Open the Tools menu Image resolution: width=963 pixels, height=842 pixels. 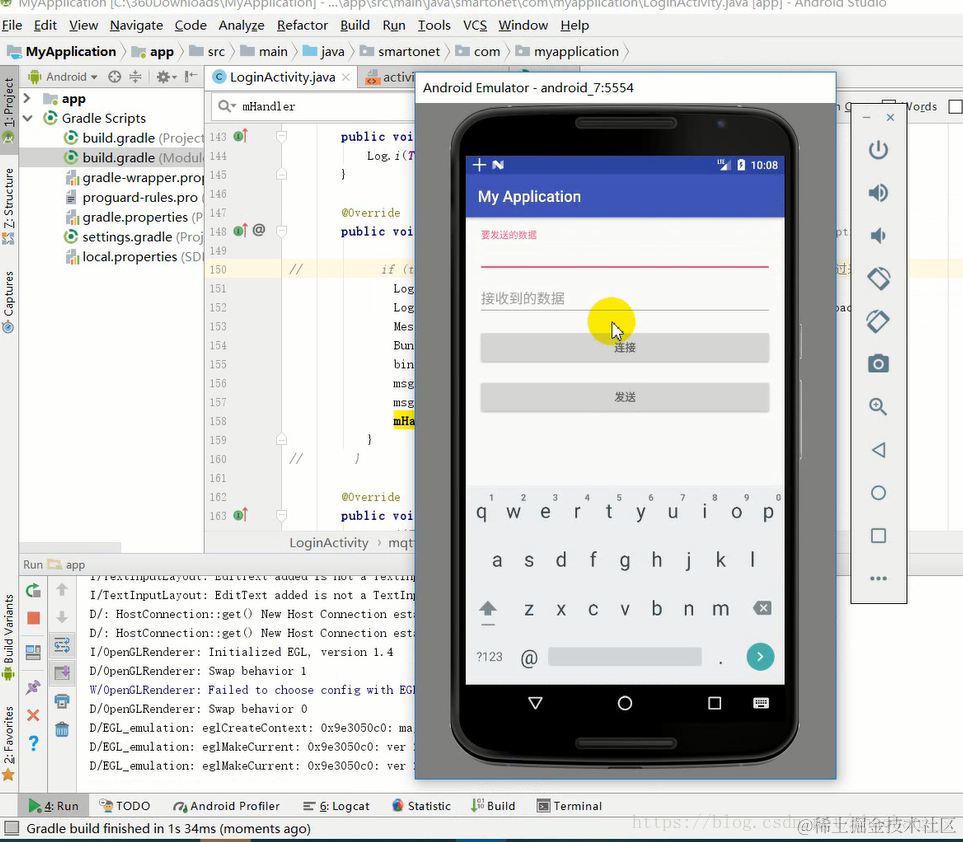[434, 25]
